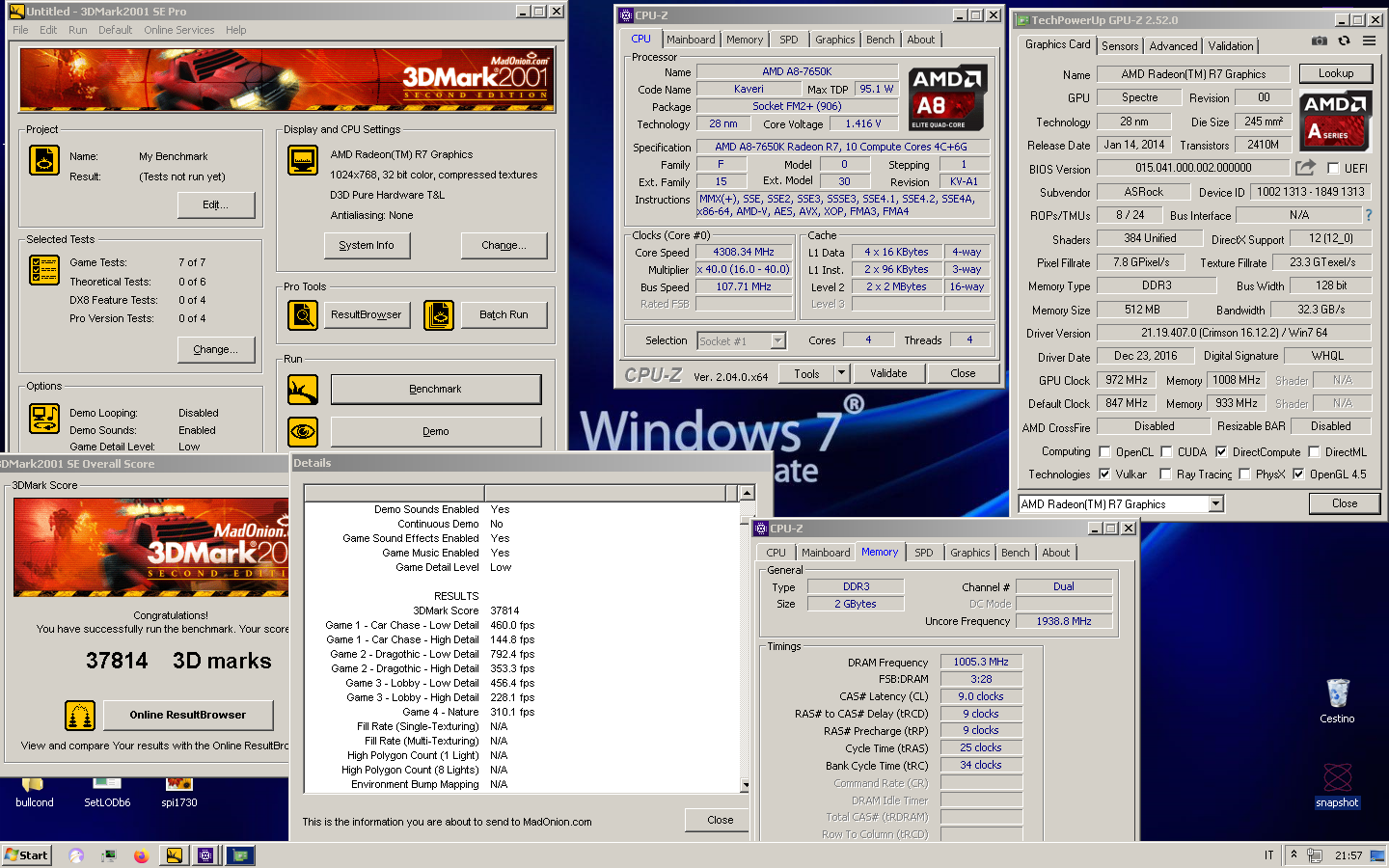Click the 3DMark2001 taskbar button
Image resolution: width=1389 pixels, height=868 pixels.
[x=175, y=855]
